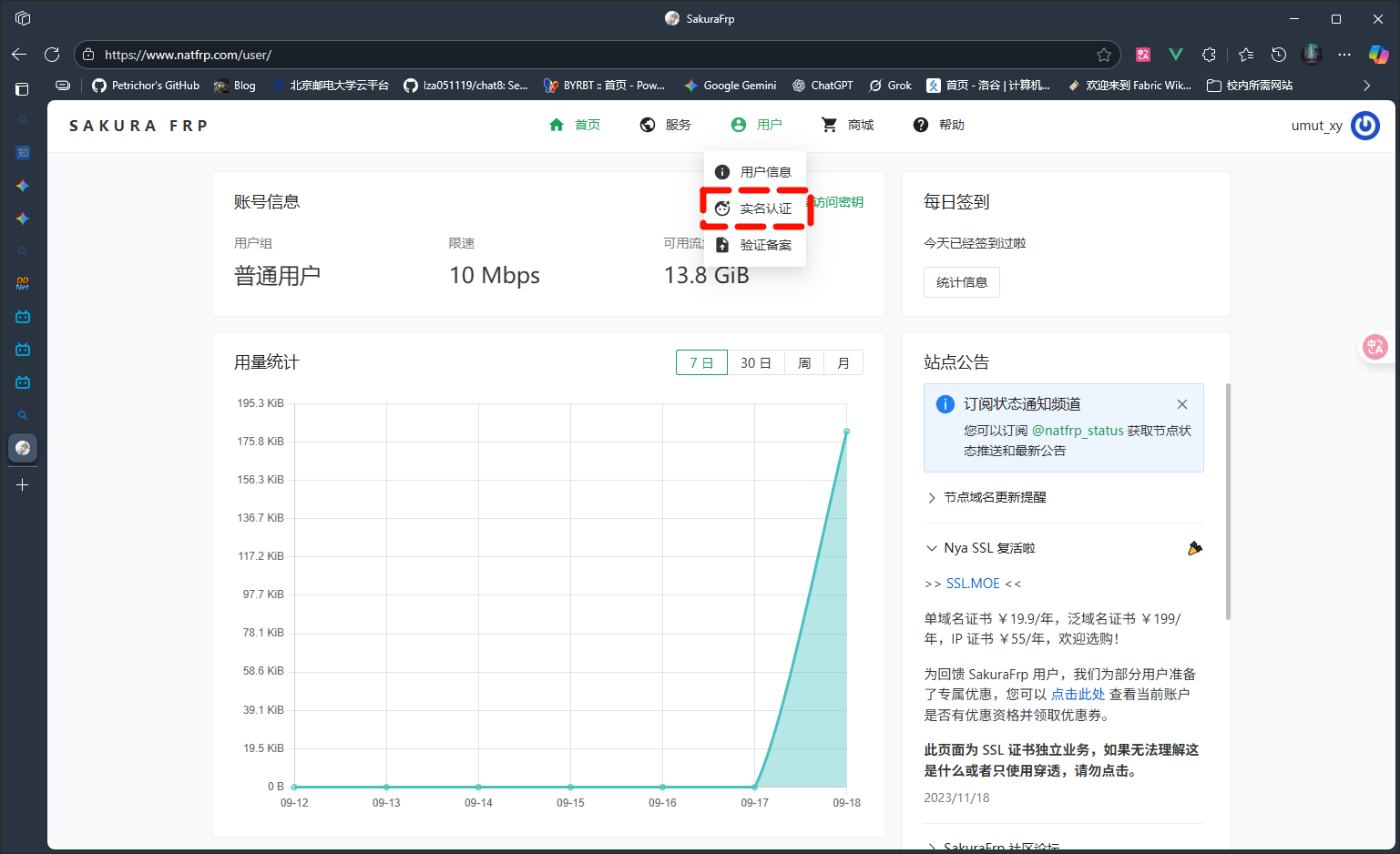Screen dimensions: 1400x854
Task: View site information lock icon in address bar
Action: tap(88, 55)
